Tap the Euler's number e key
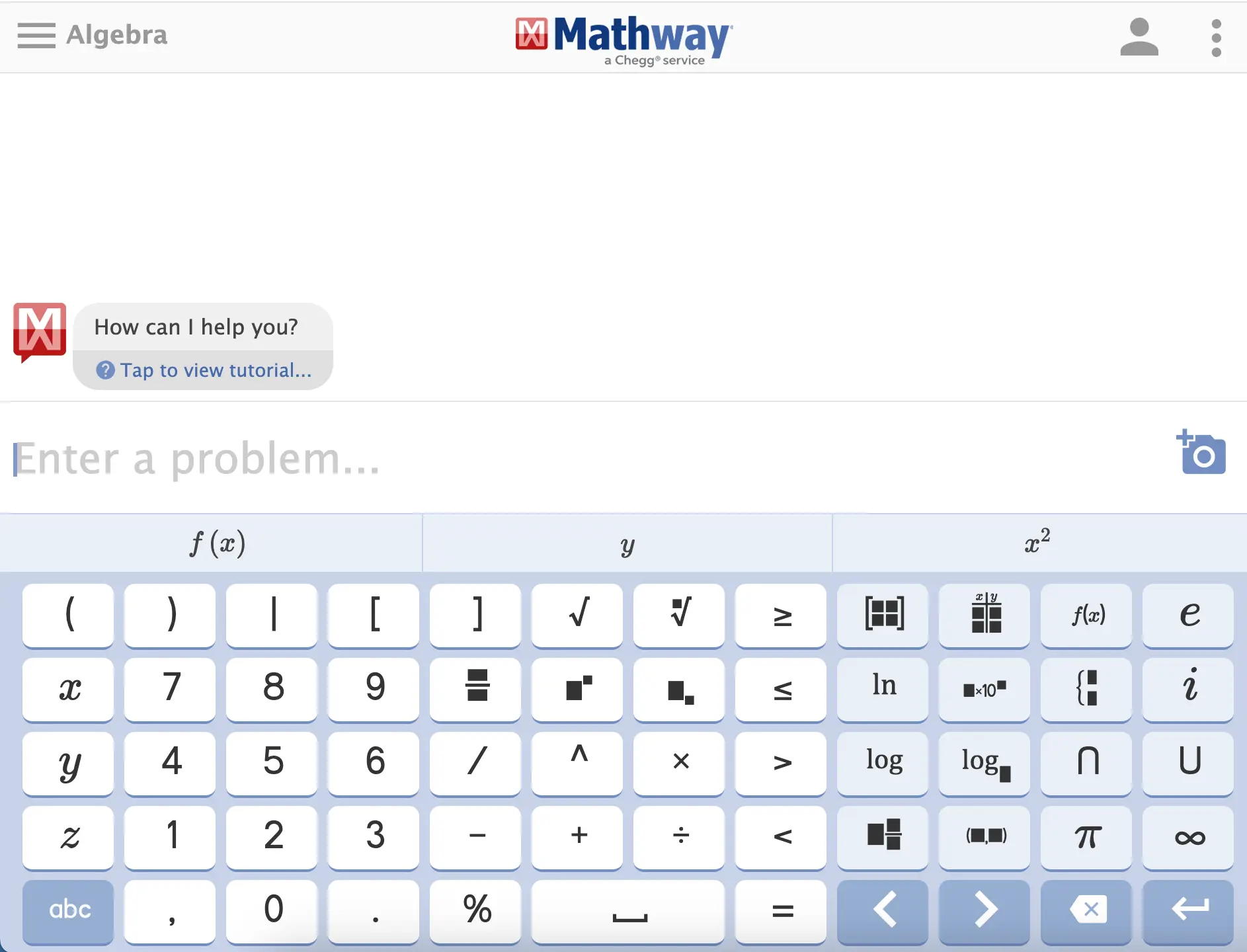 pyautogui.click(x=1189, y=615)
